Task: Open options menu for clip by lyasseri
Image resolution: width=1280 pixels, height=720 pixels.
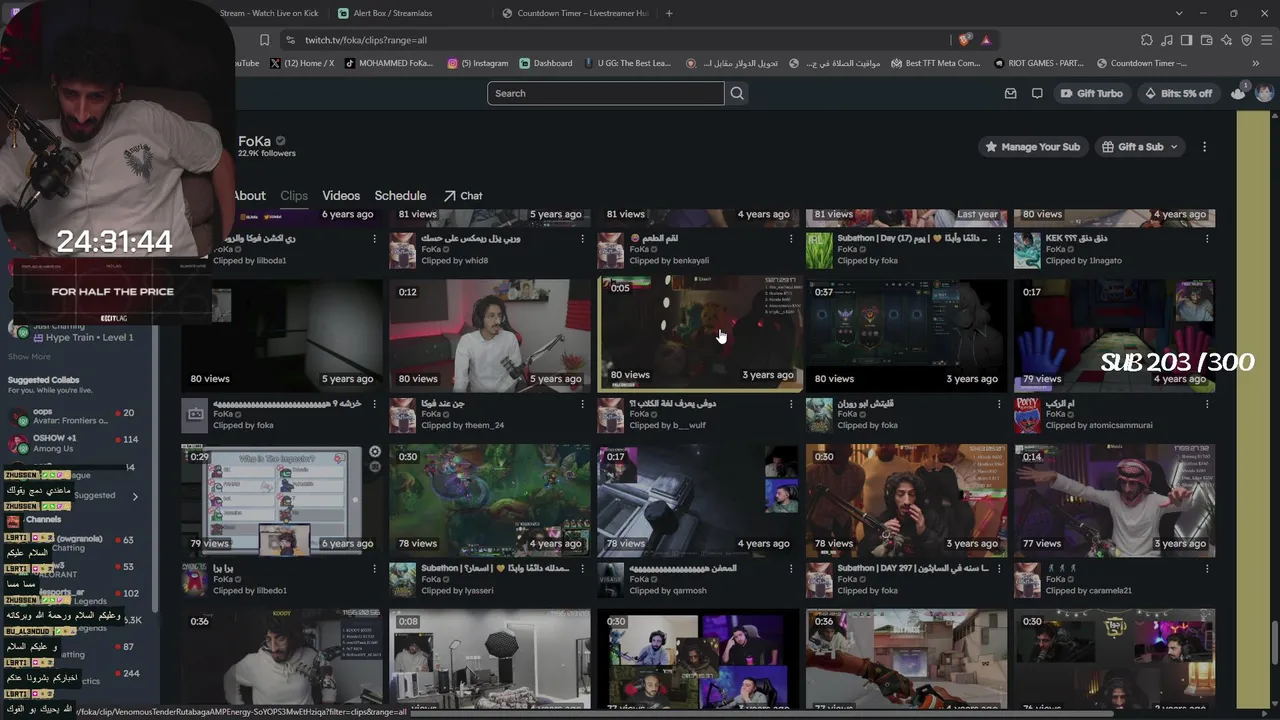Action: [x=583, y=569]
